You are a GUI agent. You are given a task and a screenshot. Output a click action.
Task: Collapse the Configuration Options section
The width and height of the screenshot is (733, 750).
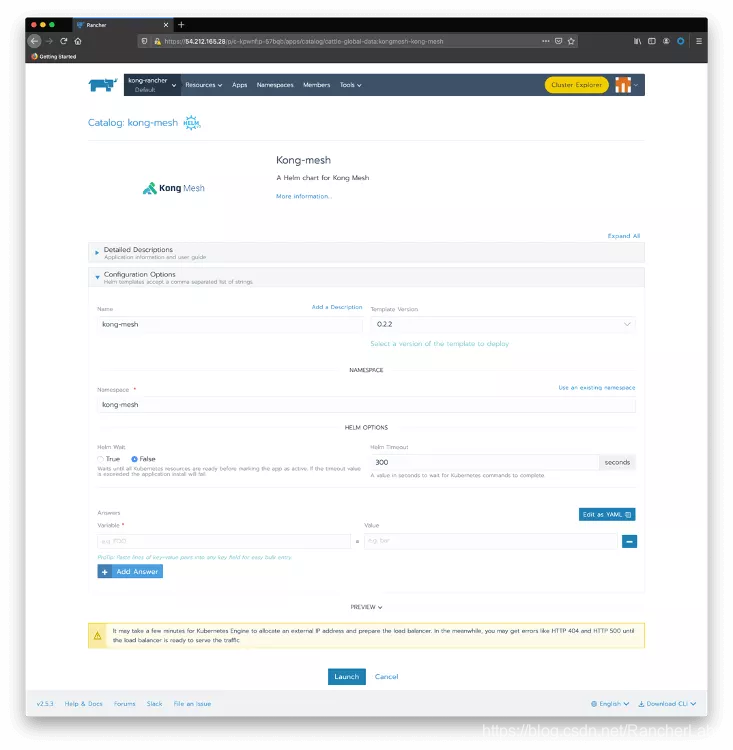click(x=366, y=277)
